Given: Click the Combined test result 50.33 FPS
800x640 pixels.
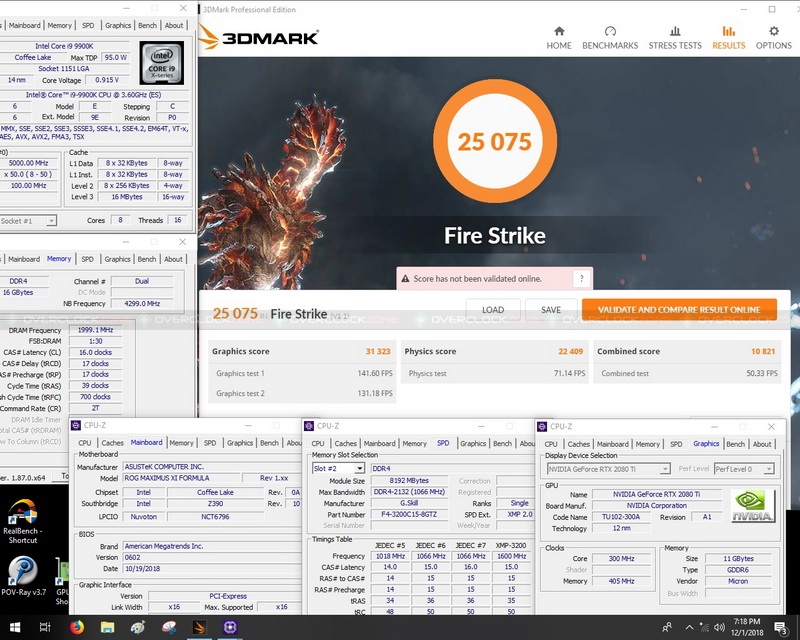Looking at the screenshot, I should (762, 374).
